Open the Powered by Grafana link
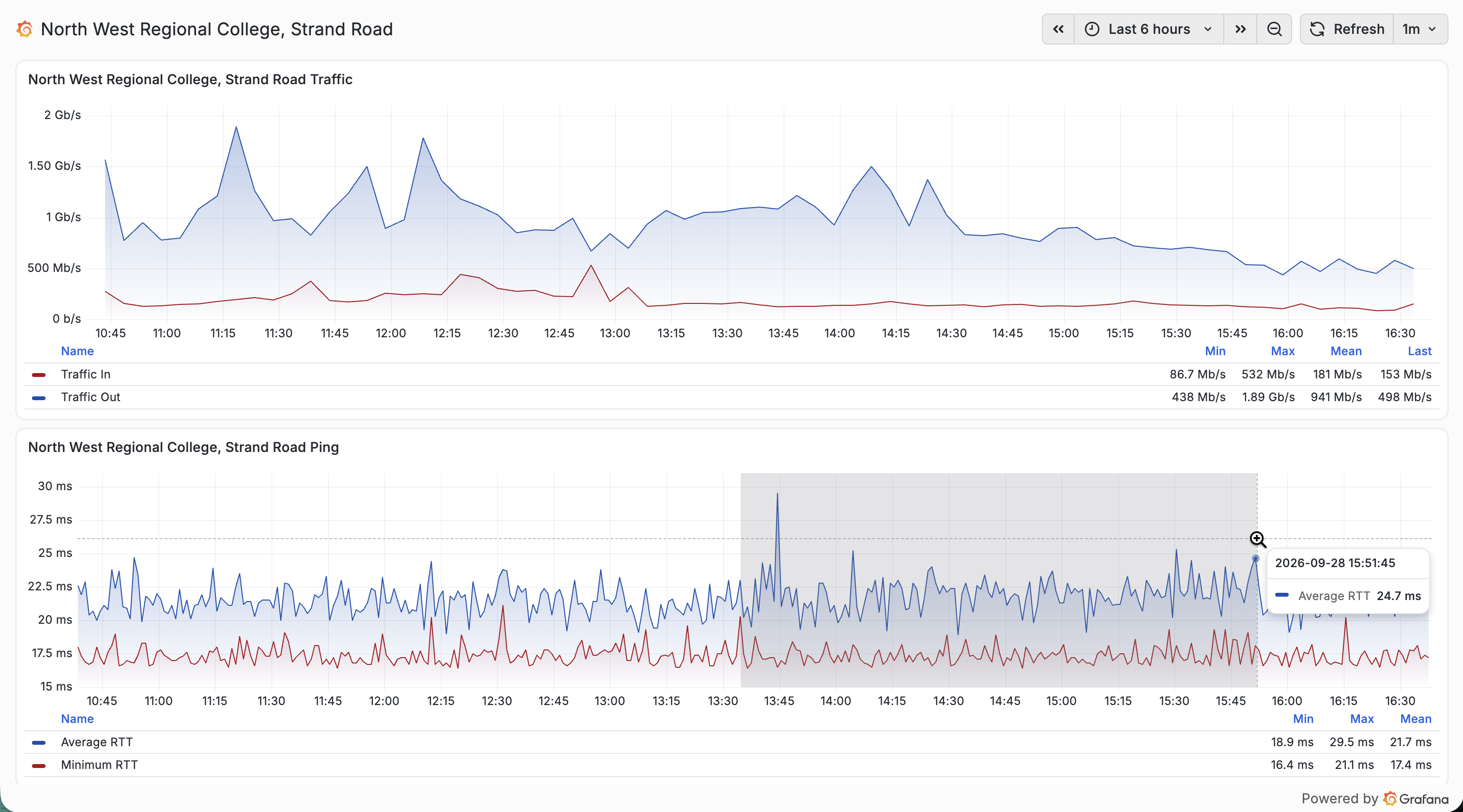This screenshot has height=812, width=1463. pyautogui.click(x=1374, y=798)
